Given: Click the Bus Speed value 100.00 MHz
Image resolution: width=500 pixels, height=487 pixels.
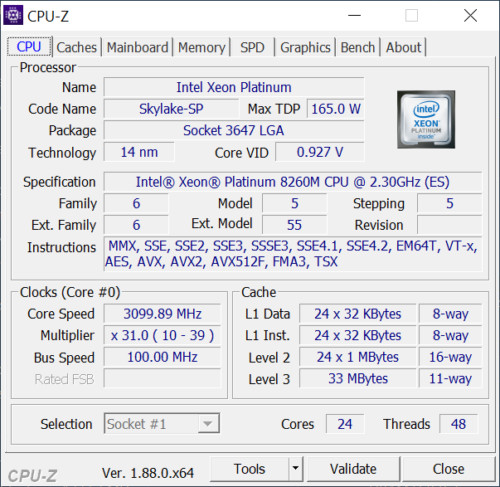Looking at the screenshot, I should point(162,357).
